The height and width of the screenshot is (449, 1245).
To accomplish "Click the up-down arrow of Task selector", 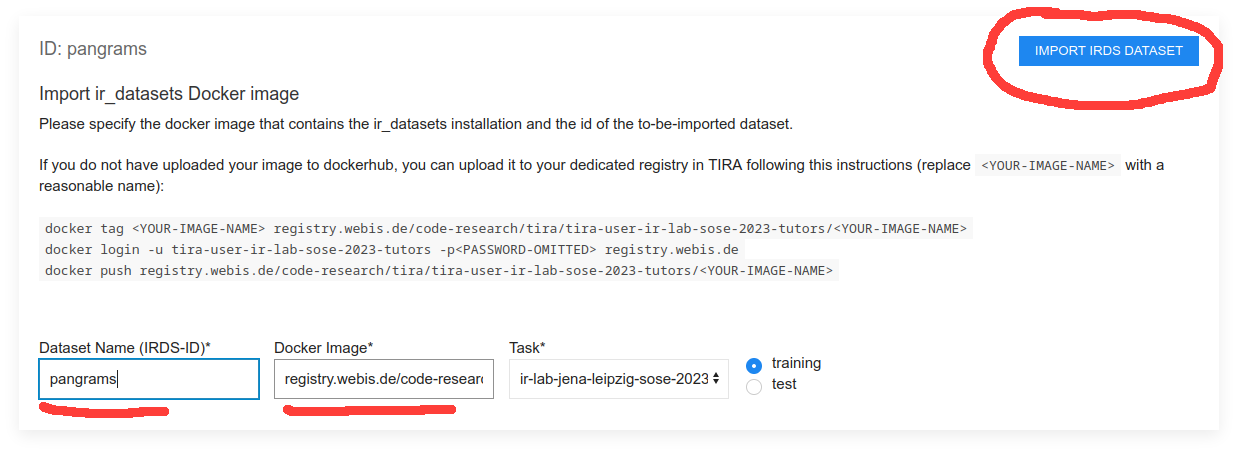I will click(715, 379).
